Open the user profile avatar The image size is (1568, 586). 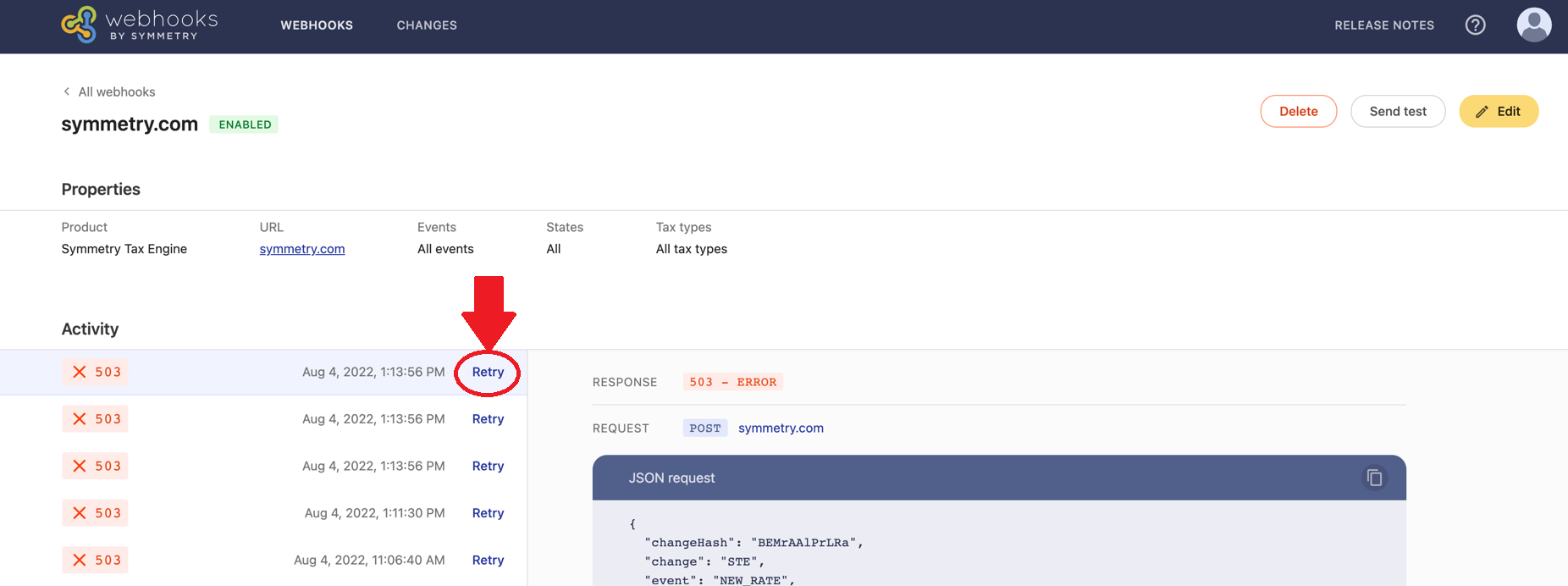pos(1533,25)
